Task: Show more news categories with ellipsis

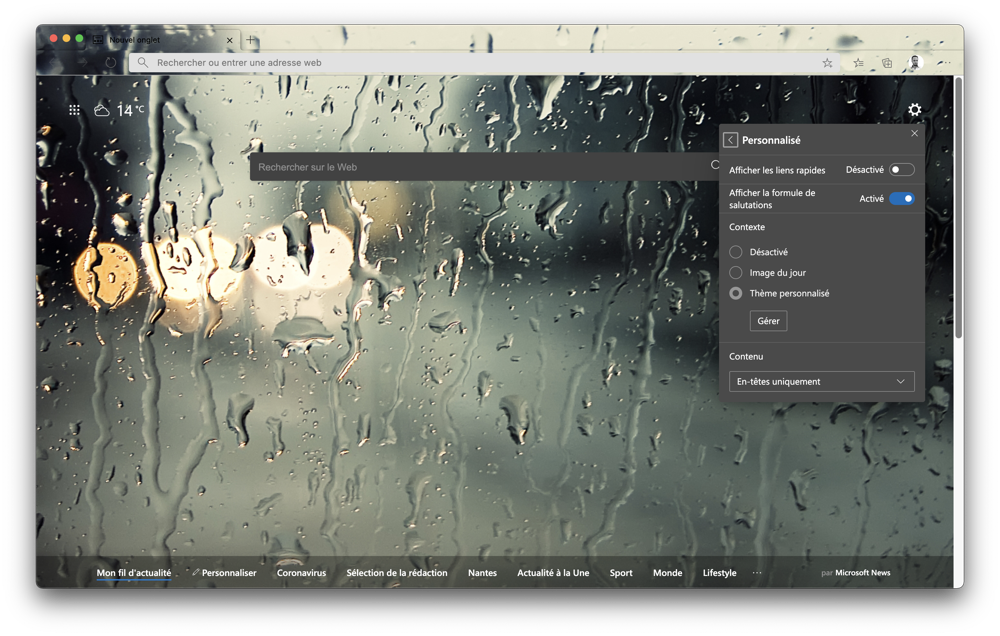Action: point(757,573)
